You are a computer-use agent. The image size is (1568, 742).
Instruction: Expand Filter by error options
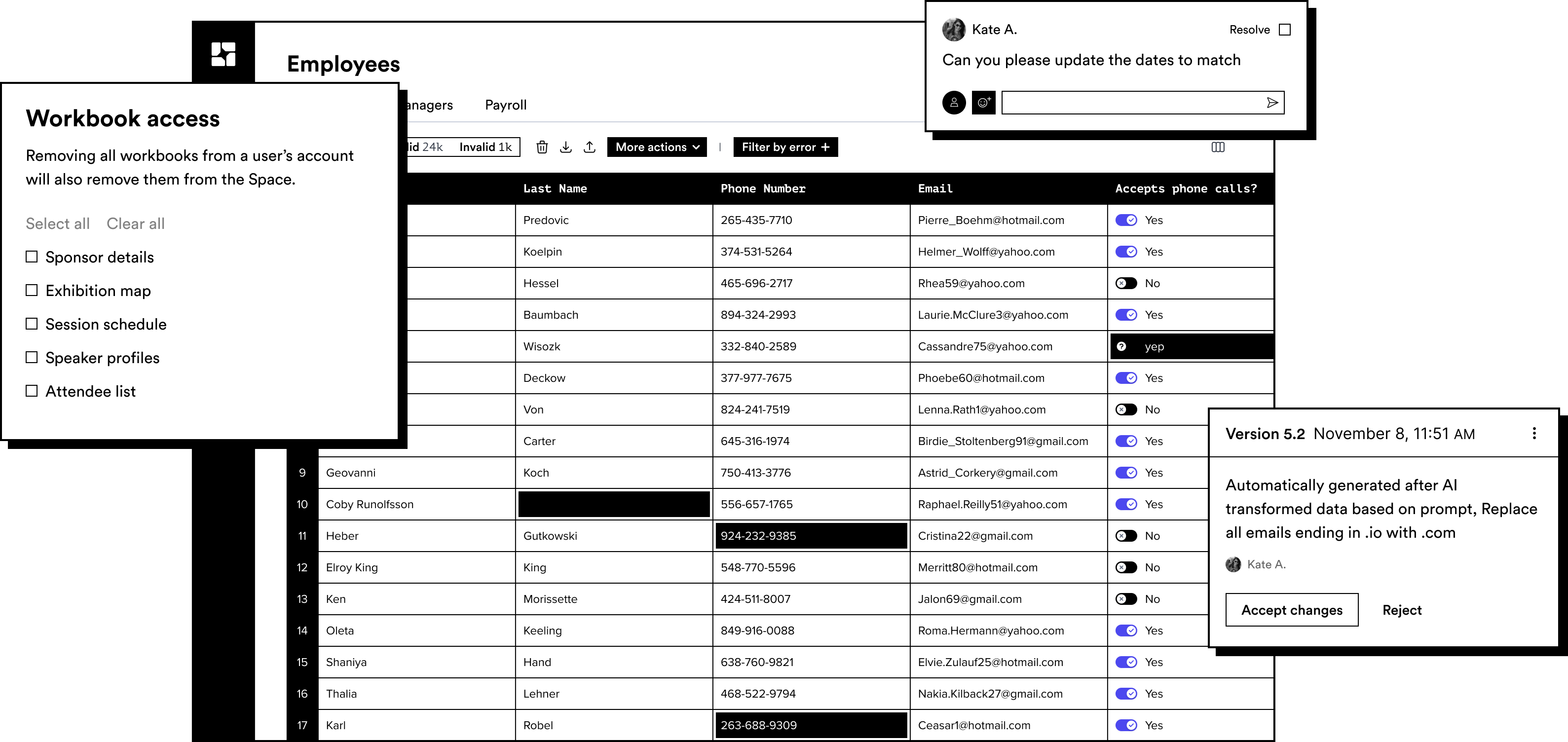coord(785,147)
